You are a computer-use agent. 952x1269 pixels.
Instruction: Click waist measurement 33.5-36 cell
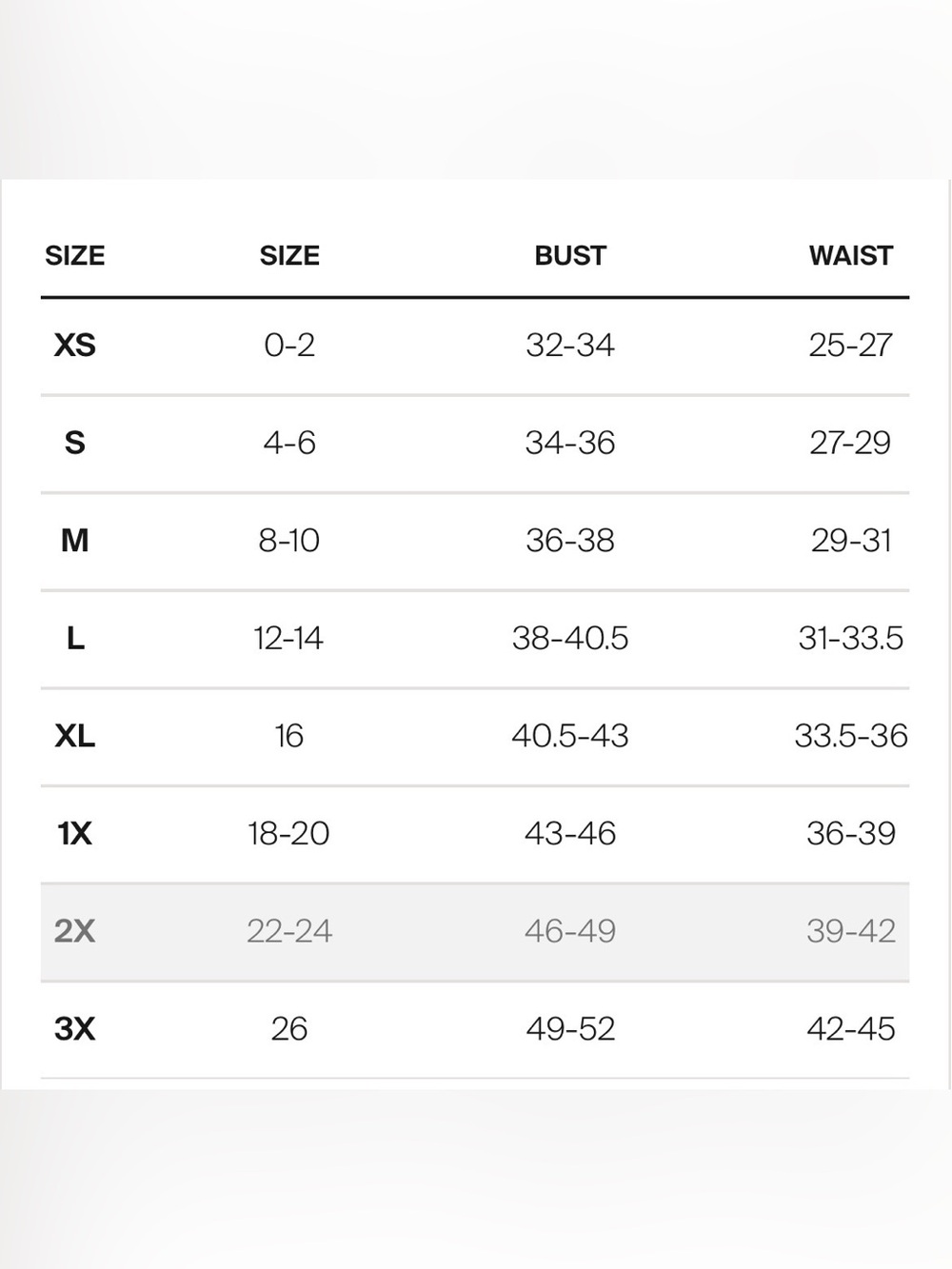(x=851, y=736)
